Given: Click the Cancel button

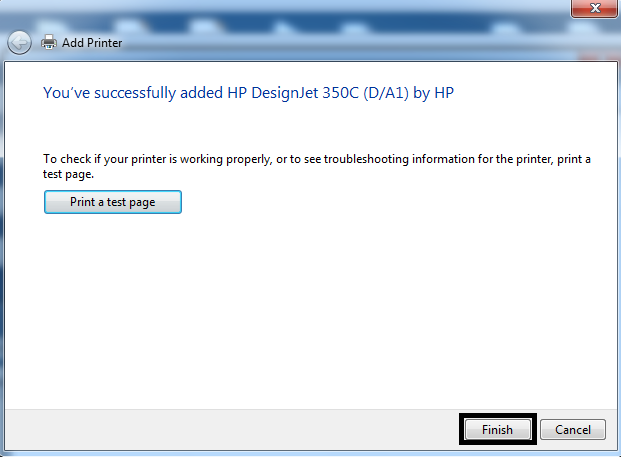Looking at the screenshot, I should (x=573, y=429).
